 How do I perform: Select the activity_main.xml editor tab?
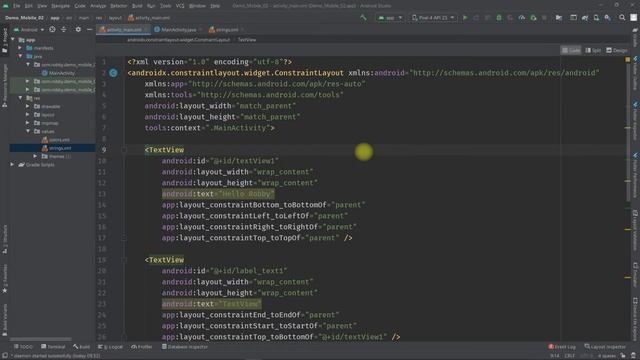click(124, 30)
